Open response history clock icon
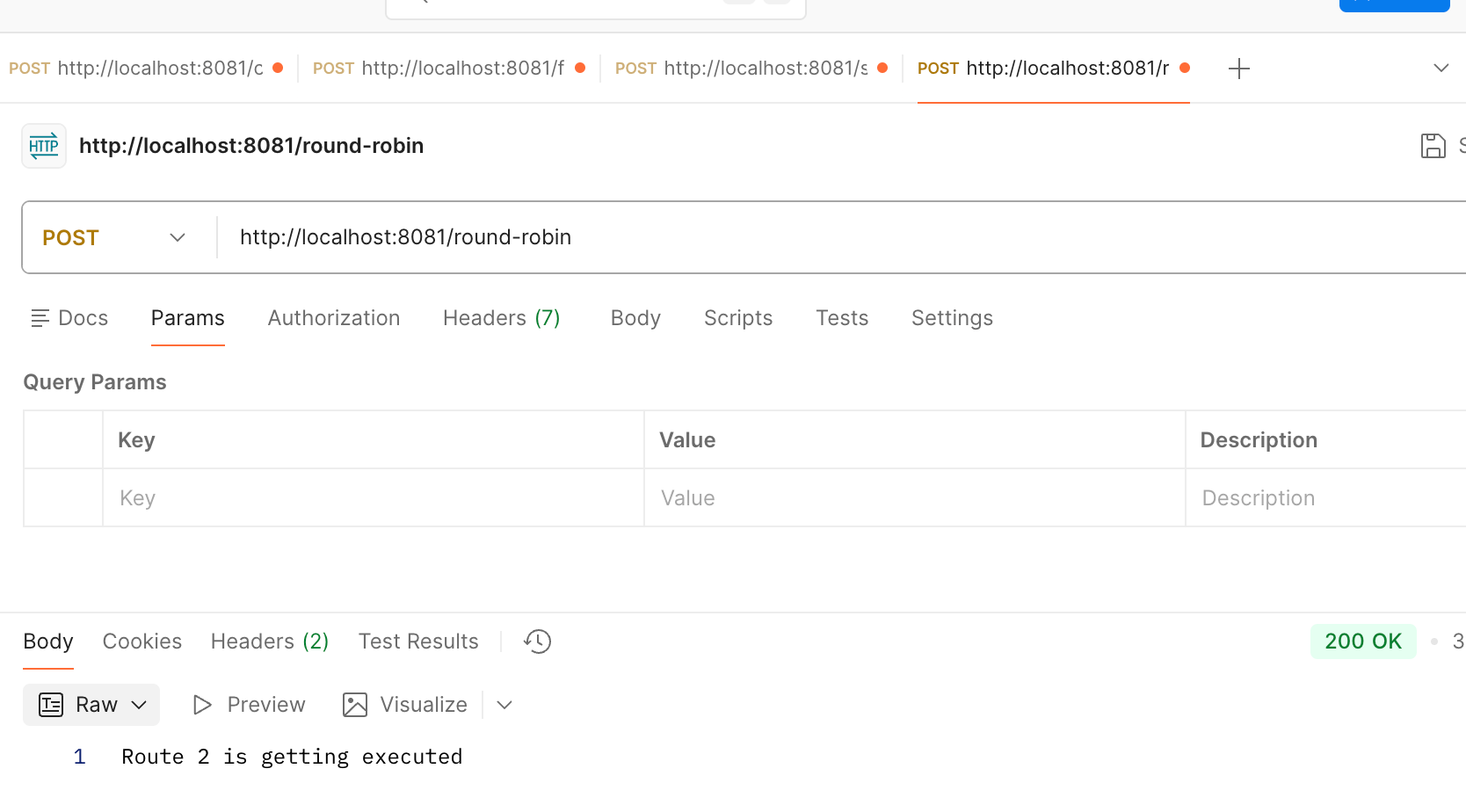Viewport: 1466px width, 812px height. [537, 642]
